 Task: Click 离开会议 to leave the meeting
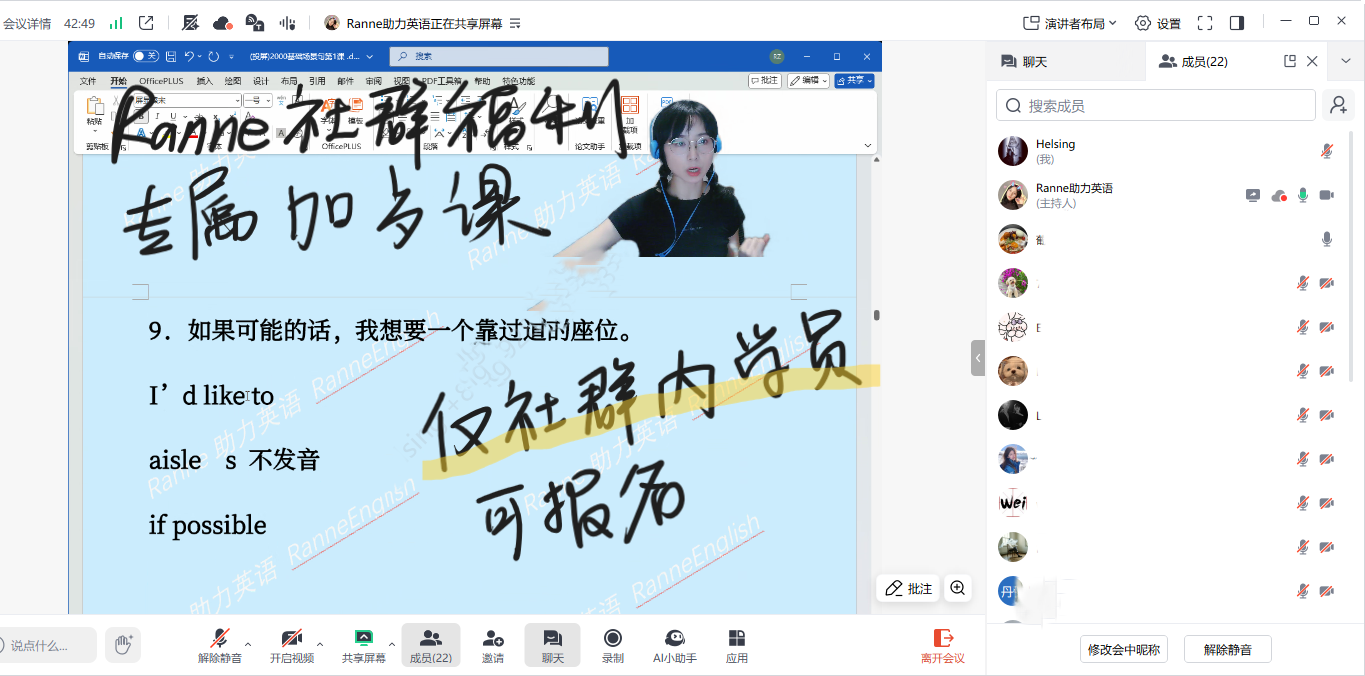coord(941,645)
